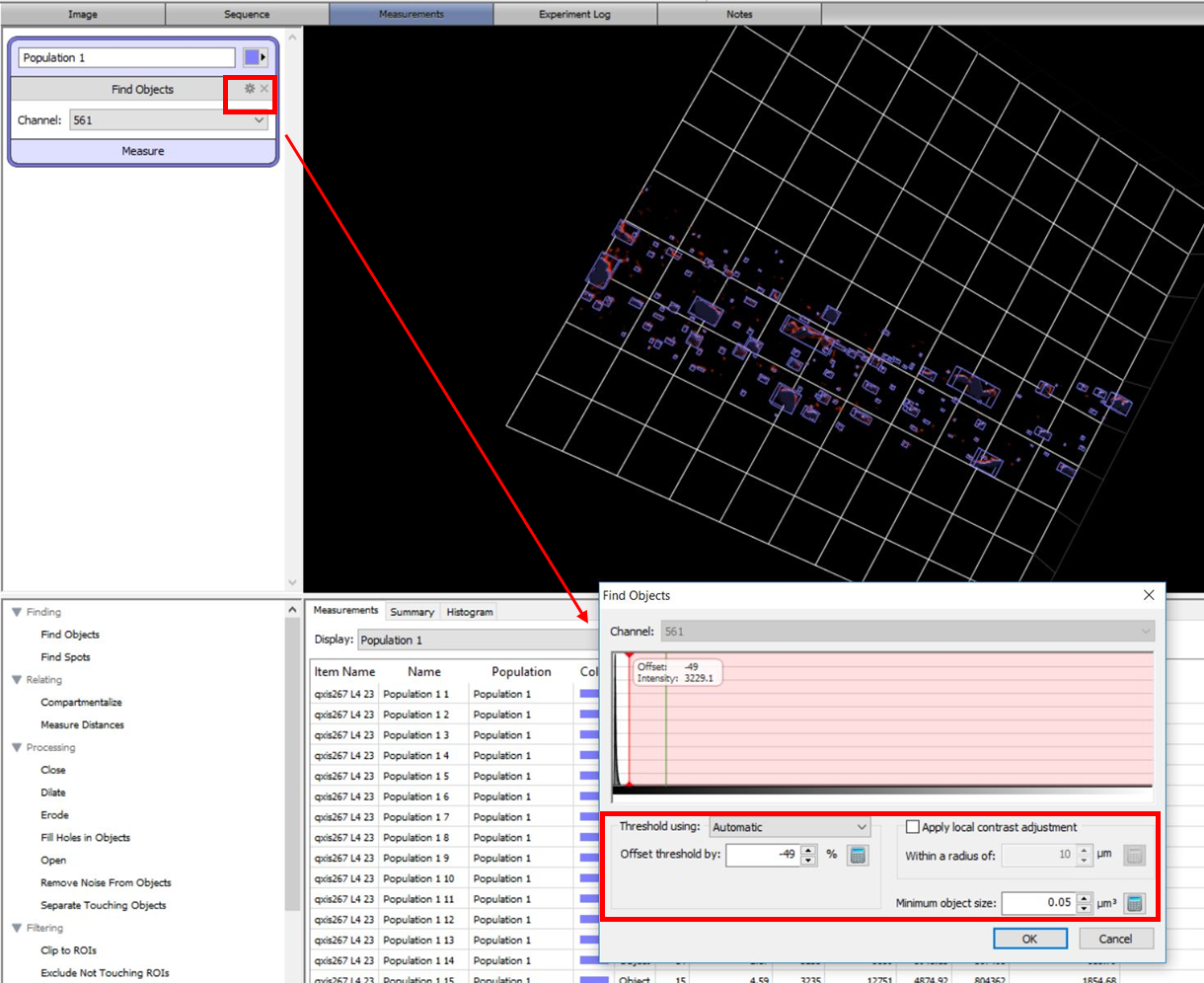Open the Notes tab
Viewport: 1204px width, 983px height.
[x=739, y=14]
